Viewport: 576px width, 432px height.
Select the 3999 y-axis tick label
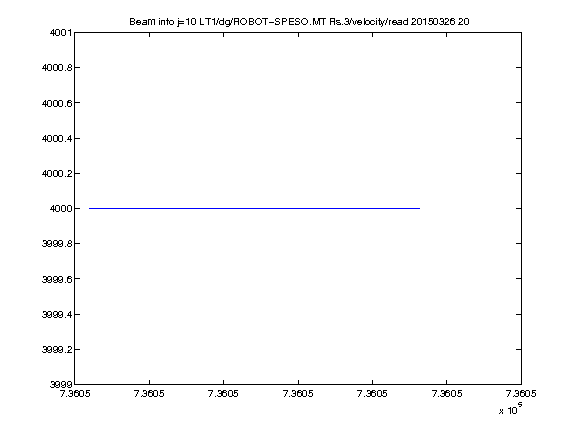61,384
